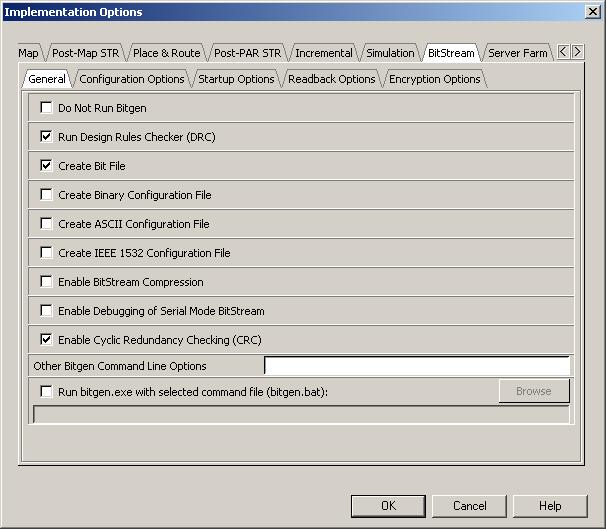Select the General sub-tab
Image resolution: width=606 pixels, height=529 pixels.
pyautogui.click(x=47, y=79)
